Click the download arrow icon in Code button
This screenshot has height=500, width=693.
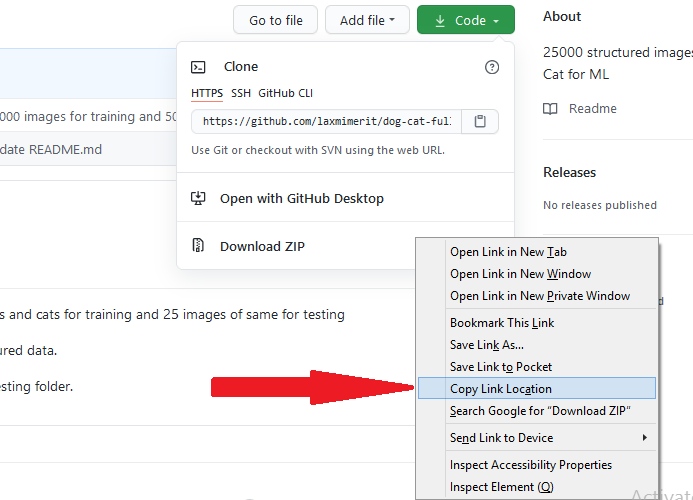tap(440, 20)
